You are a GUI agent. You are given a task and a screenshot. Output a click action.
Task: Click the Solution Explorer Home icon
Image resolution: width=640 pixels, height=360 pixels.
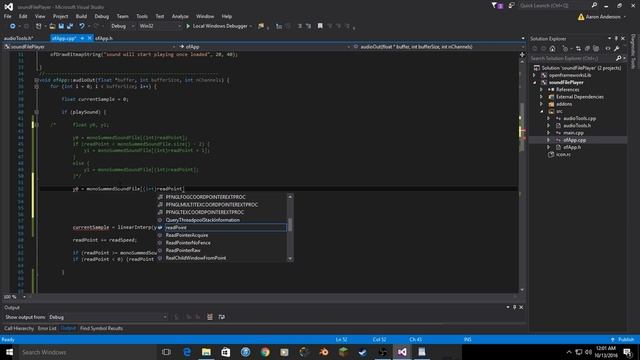coord(552,49)
